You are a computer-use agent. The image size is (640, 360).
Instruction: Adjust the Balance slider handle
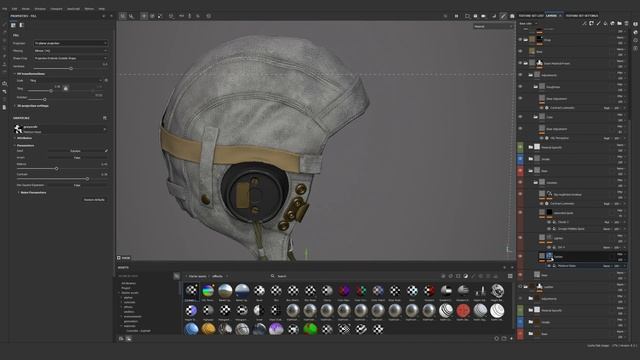pos(56,169)
